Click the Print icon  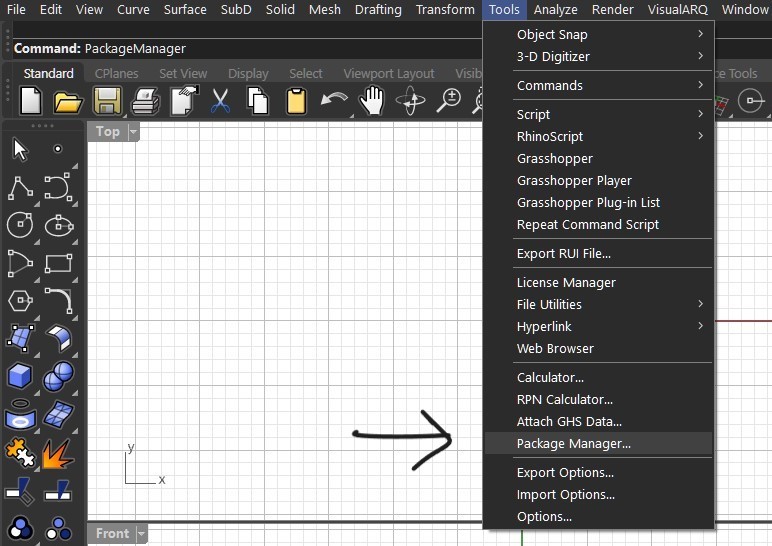(145, 101)
